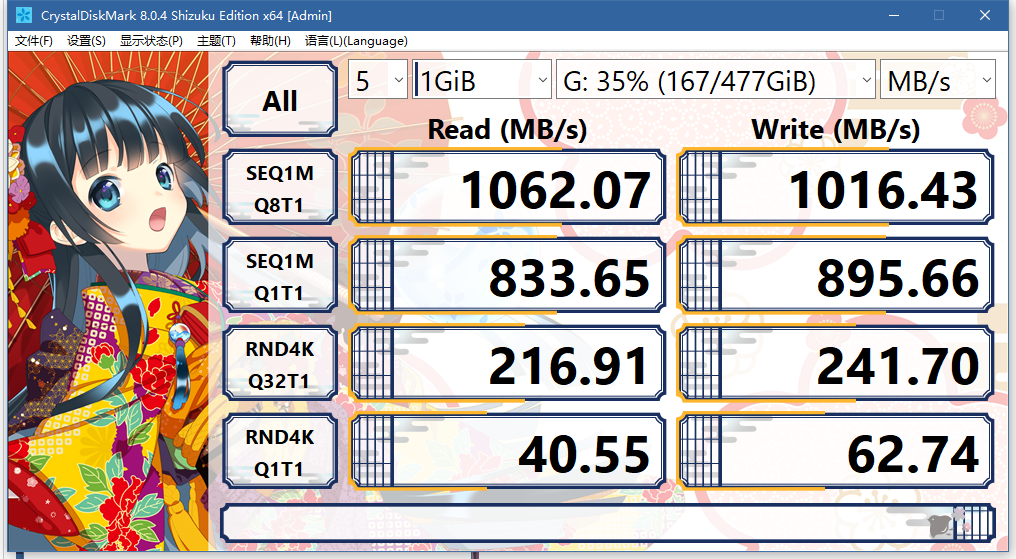Open the 帮助(H) menu
1016x559 pixels.
[270, 41]
